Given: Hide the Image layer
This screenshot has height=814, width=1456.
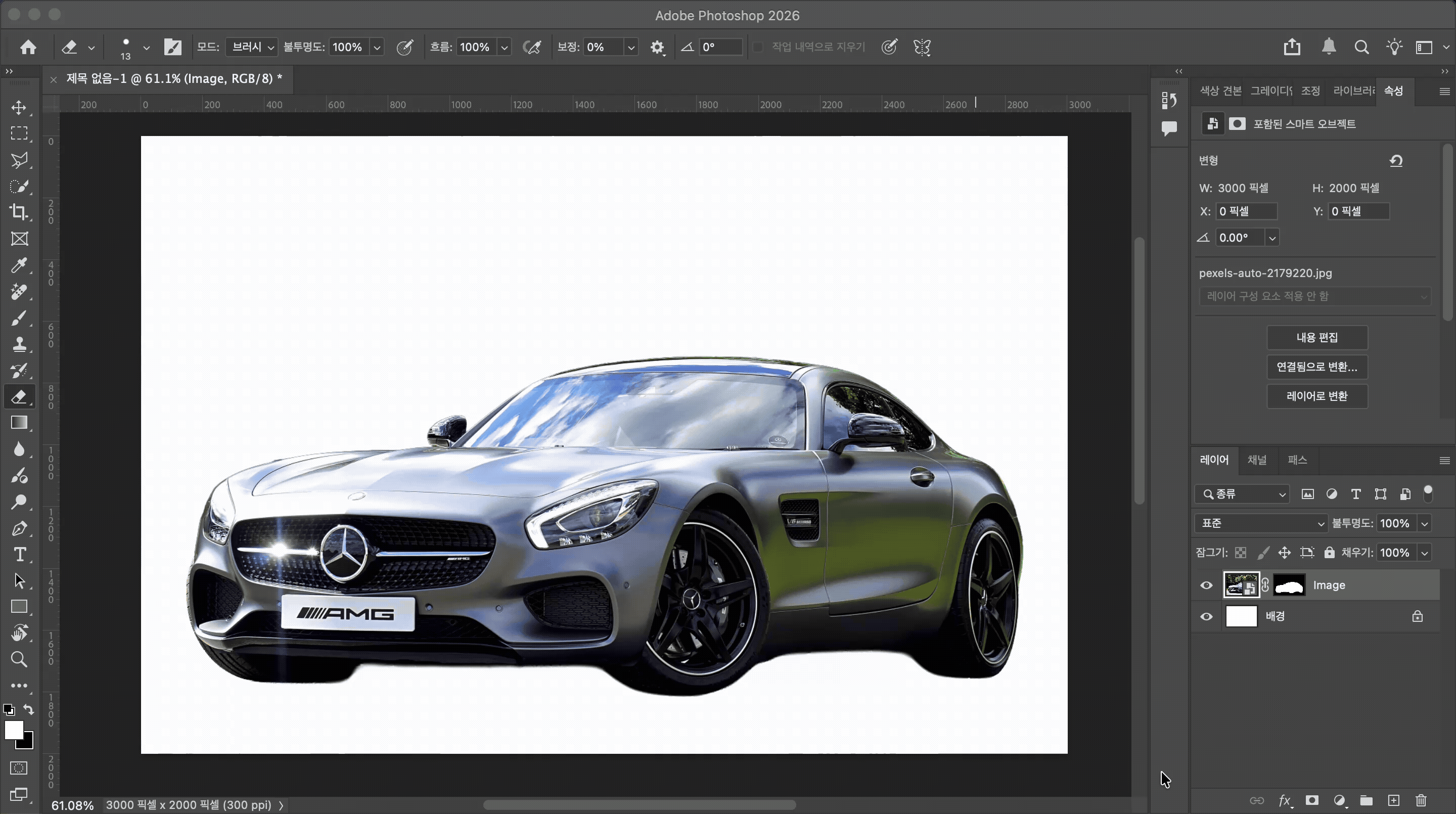Looking at the screenshot, I should click(1206, 585).
